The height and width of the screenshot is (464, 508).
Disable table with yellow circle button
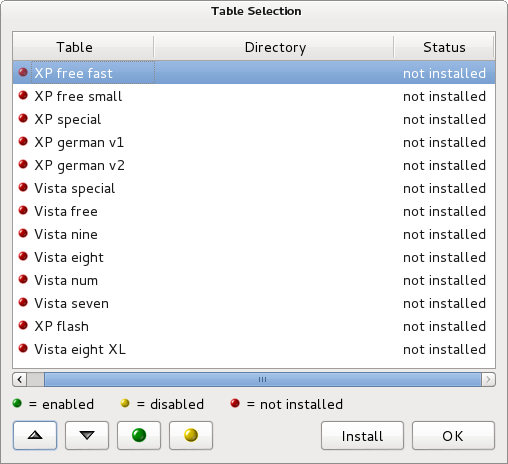click(191, 435)
